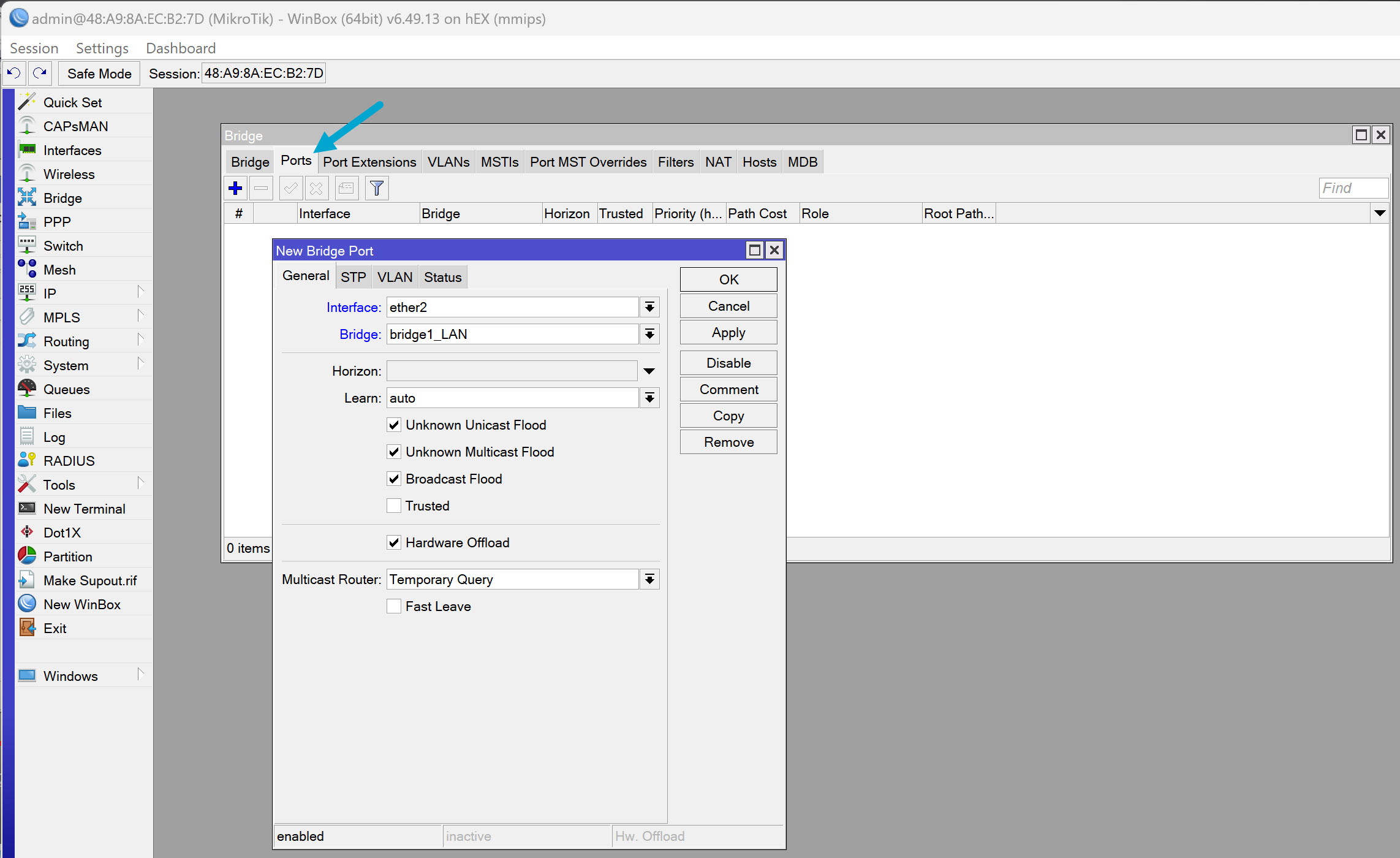1400x858 pixels.
Task: Select Interfaces in the sidebar
Action: (x=72, y=150)
